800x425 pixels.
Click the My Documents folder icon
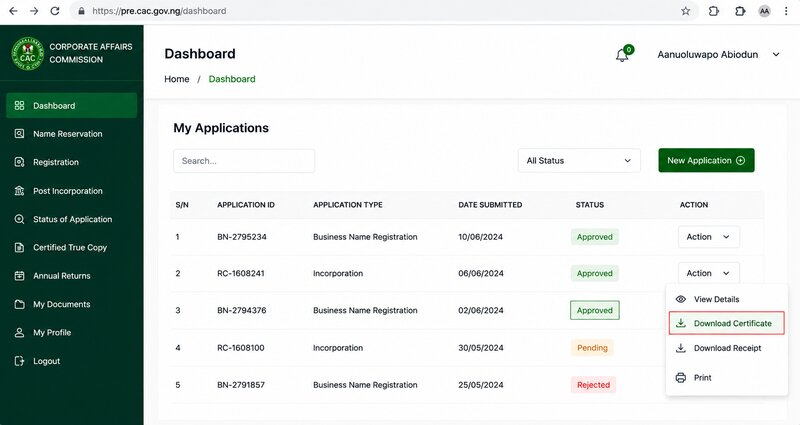[x=19, y=304]
